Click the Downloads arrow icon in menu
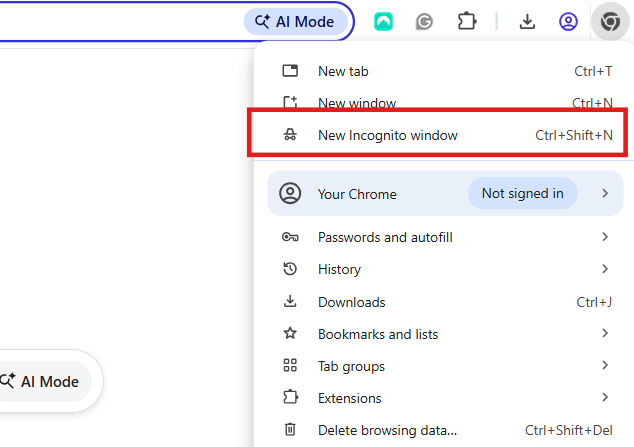This screenshot has width=634, height=447. click(290, 301)
